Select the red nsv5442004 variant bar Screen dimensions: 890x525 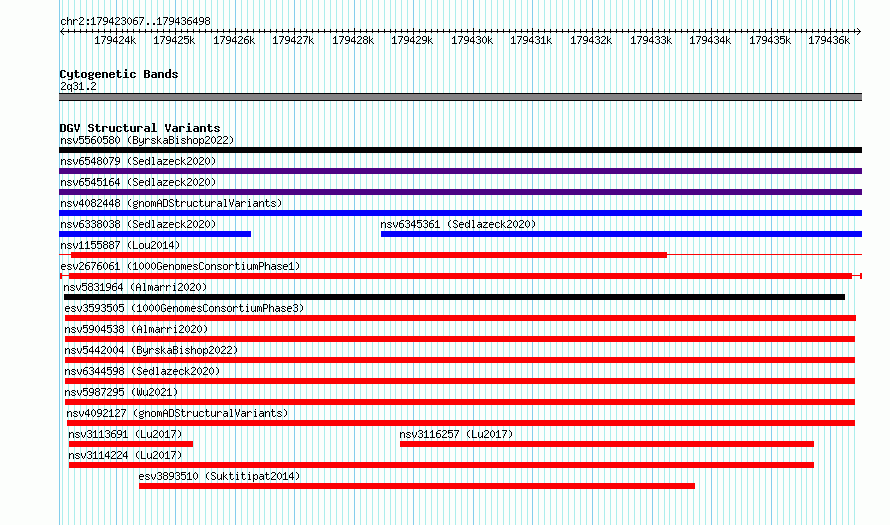tap(460, 360)
